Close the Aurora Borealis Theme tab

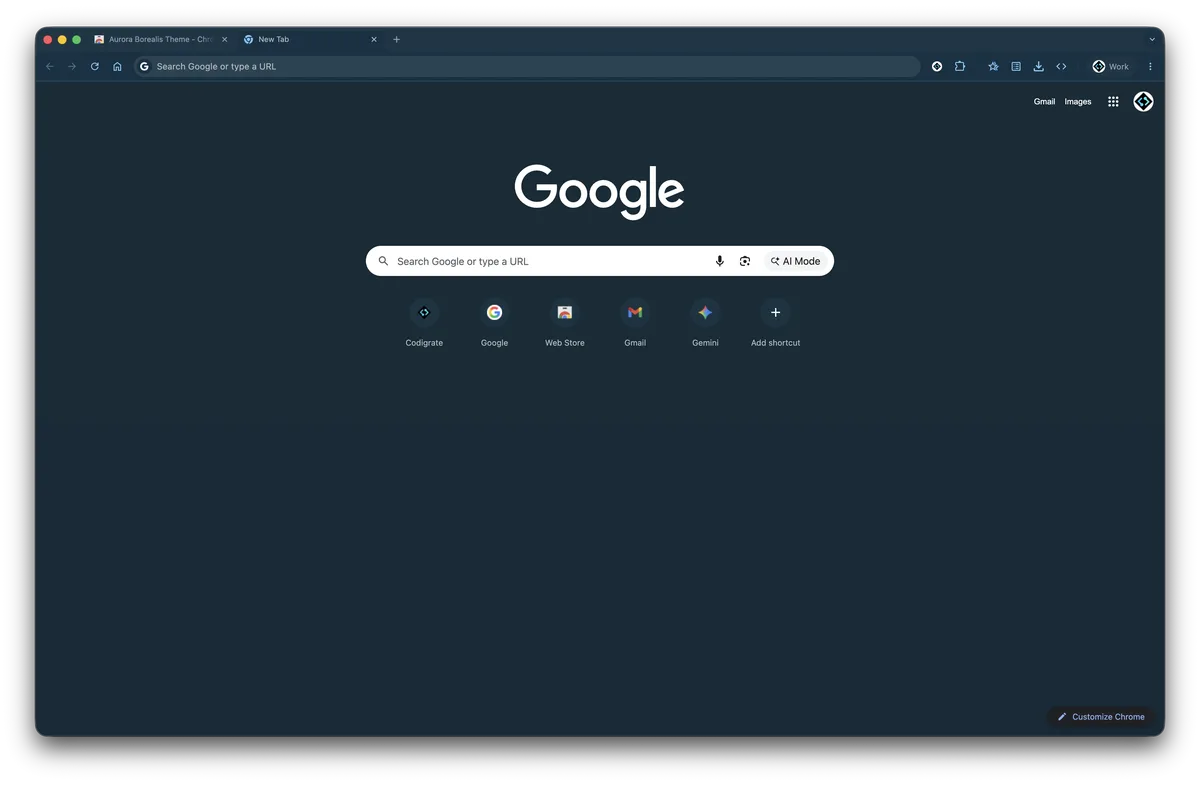(225, 40)
